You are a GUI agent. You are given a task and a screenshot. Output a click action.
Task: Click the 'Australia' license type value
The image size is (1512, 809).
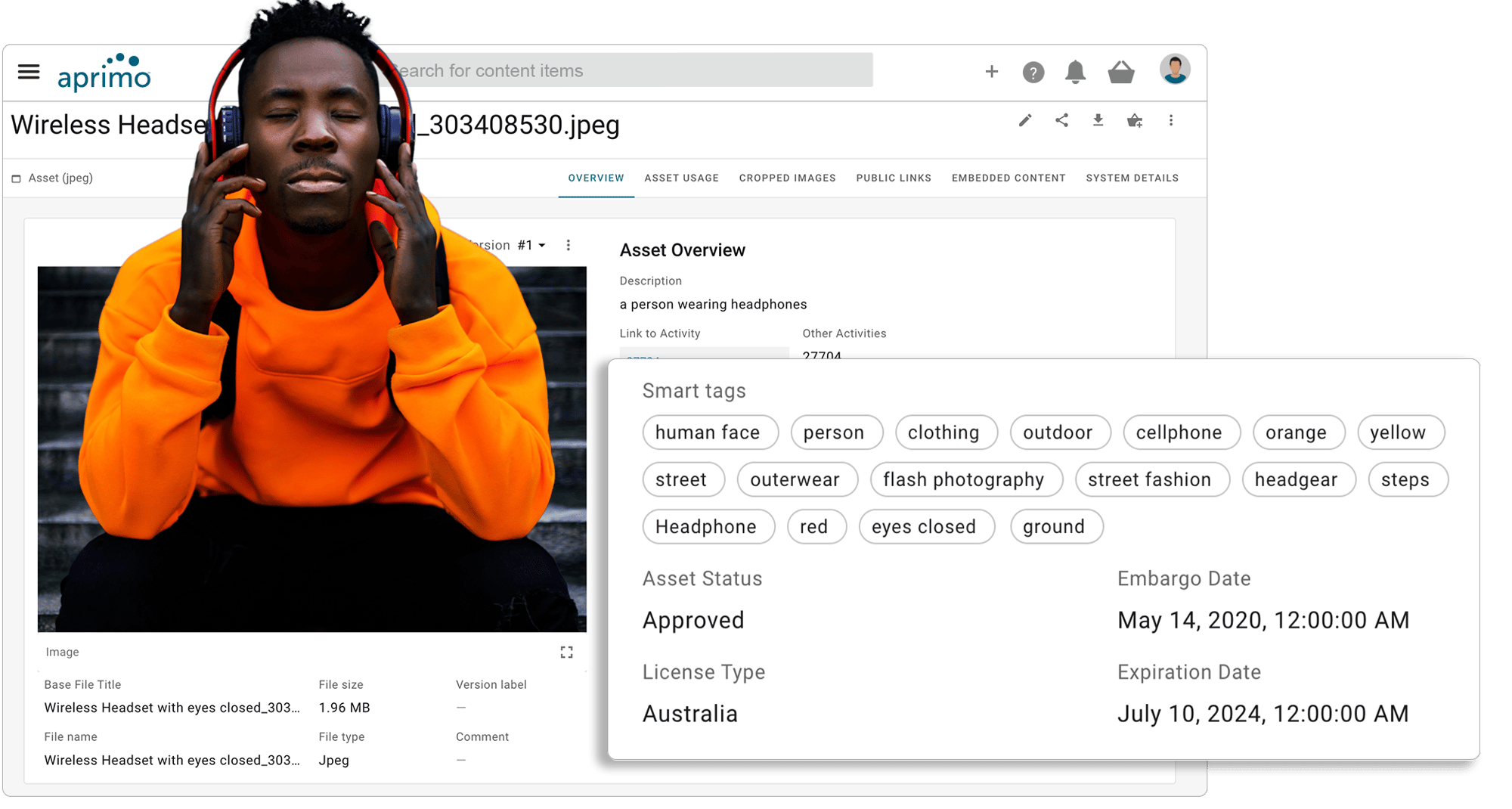689,714
